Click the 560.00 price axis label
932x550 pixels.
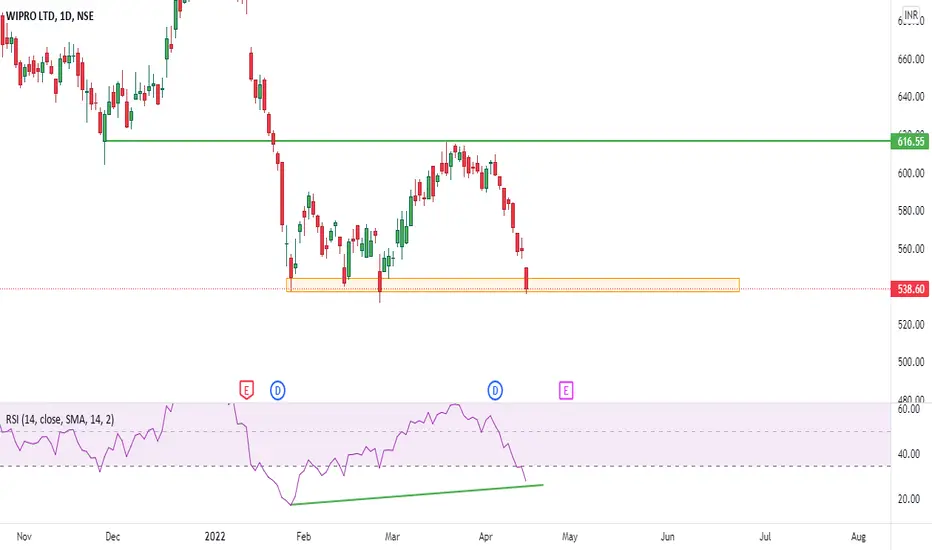coord(911,249)
